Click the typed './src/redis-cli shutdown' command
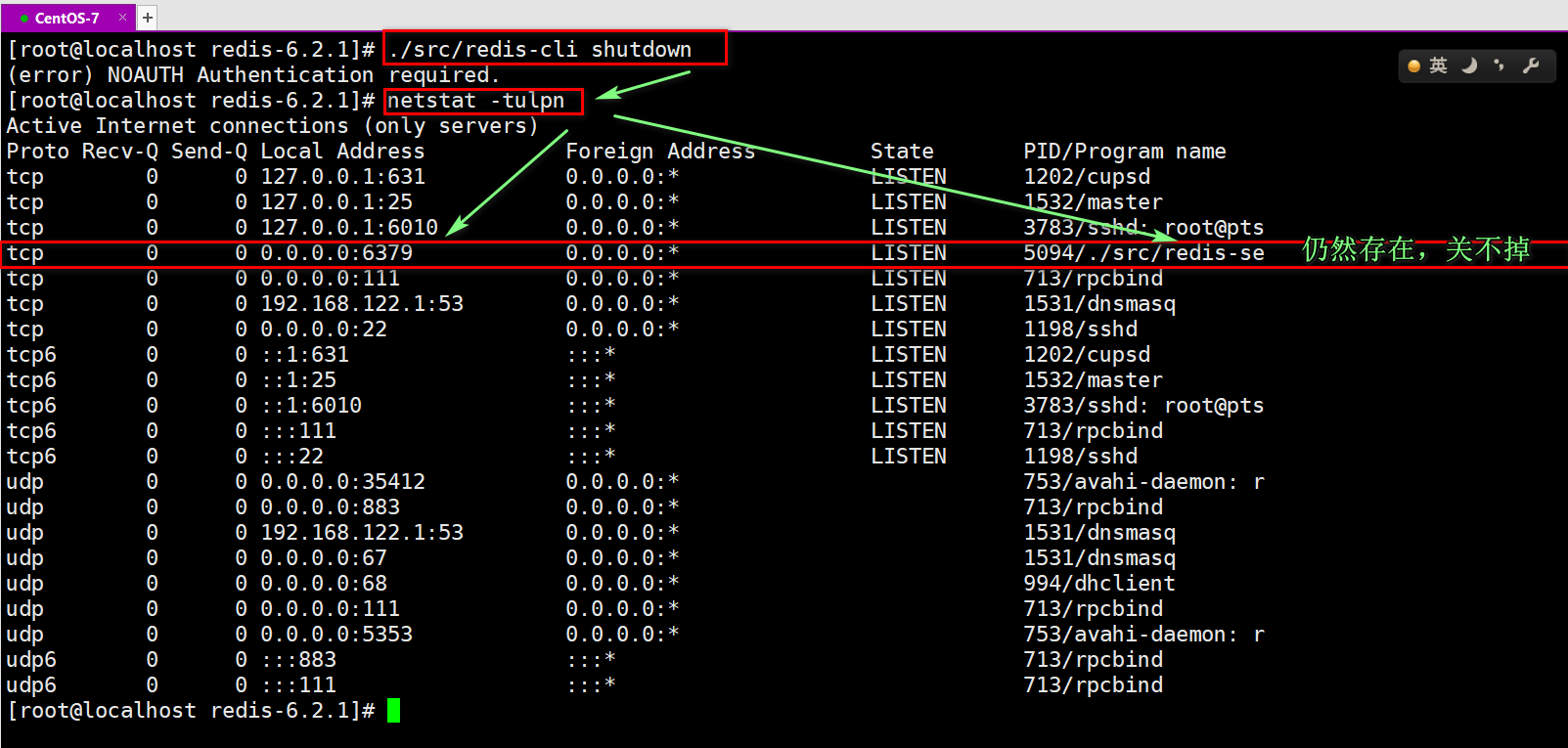 (540, 49)
